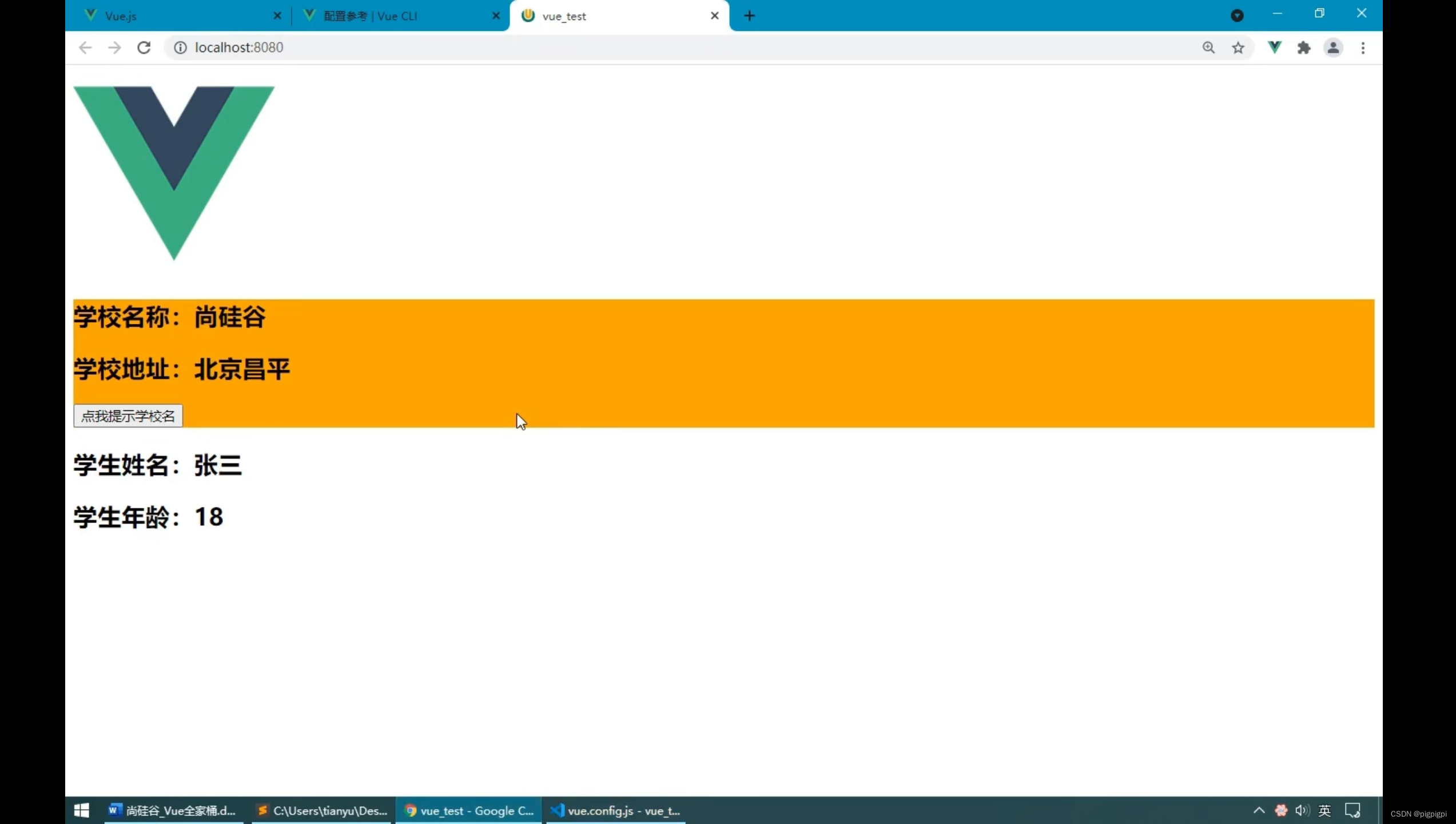Minimize the Chrome window

pos(1278,13)
